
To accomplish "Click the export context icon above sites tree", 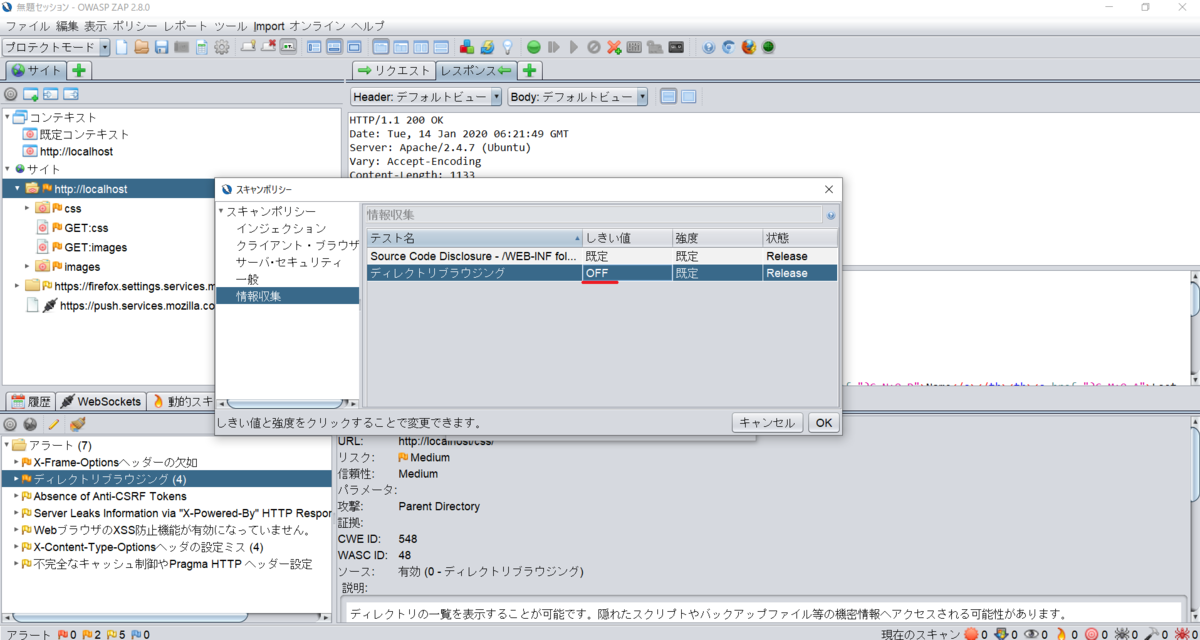I will 70,95.
